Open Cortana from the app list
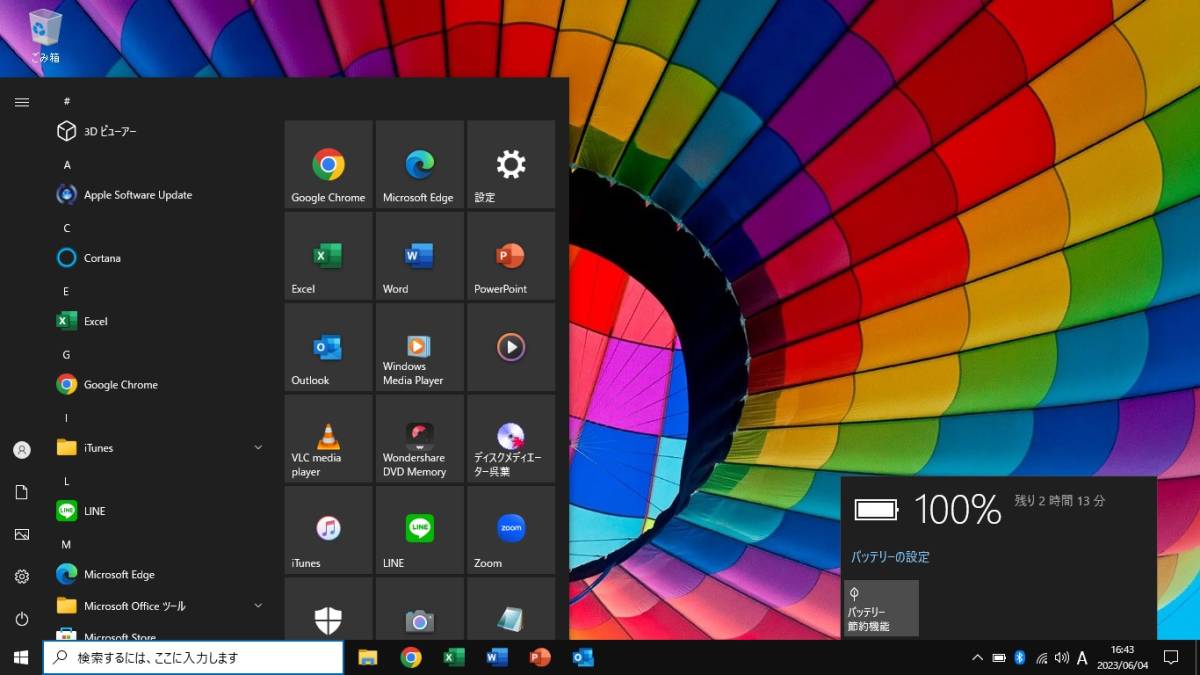The width and height of the screenshot is (1200, 675). click(160, 258)
